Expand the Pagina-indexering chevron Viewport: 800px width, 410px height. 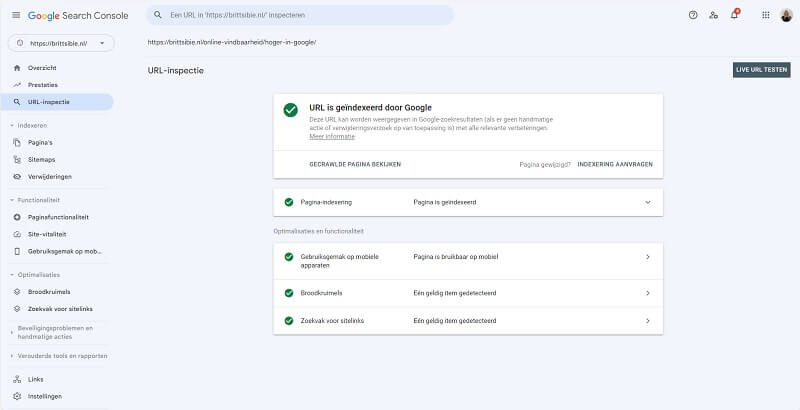click(x=647, y=202)
